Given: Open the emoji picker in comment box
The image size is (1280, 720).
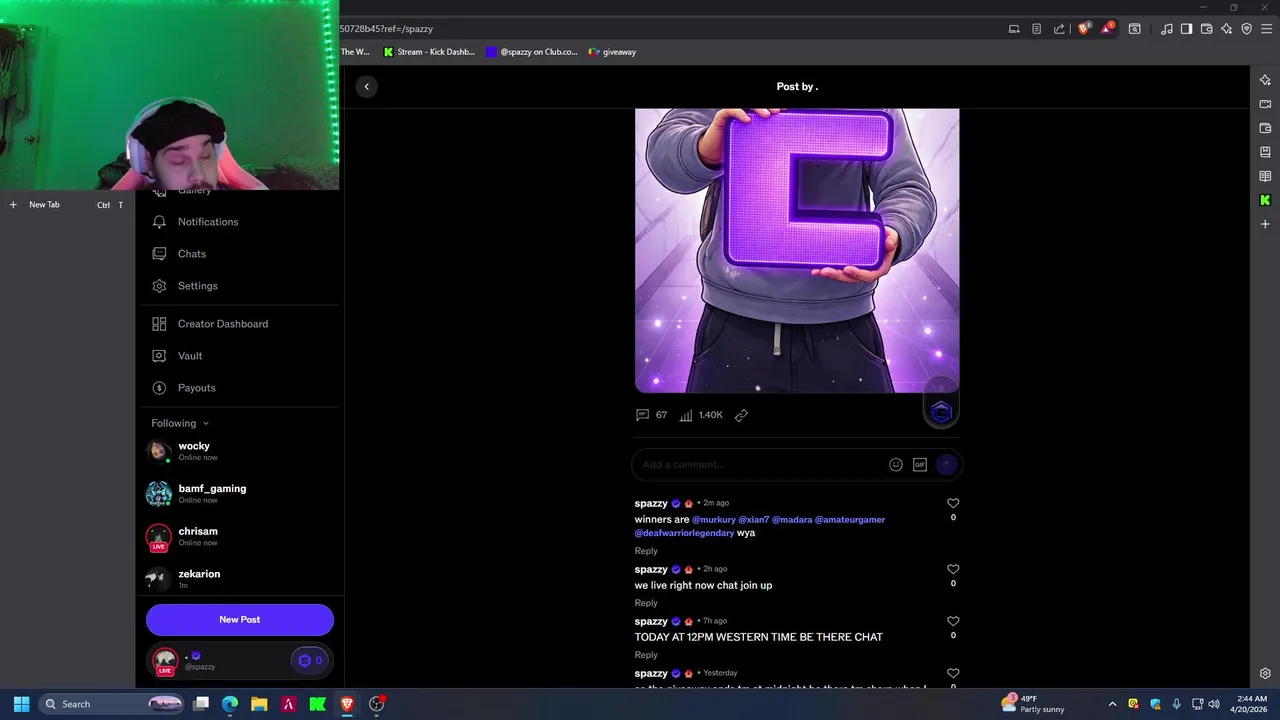Looking at the screenshot, I should (x=896, y=464).
